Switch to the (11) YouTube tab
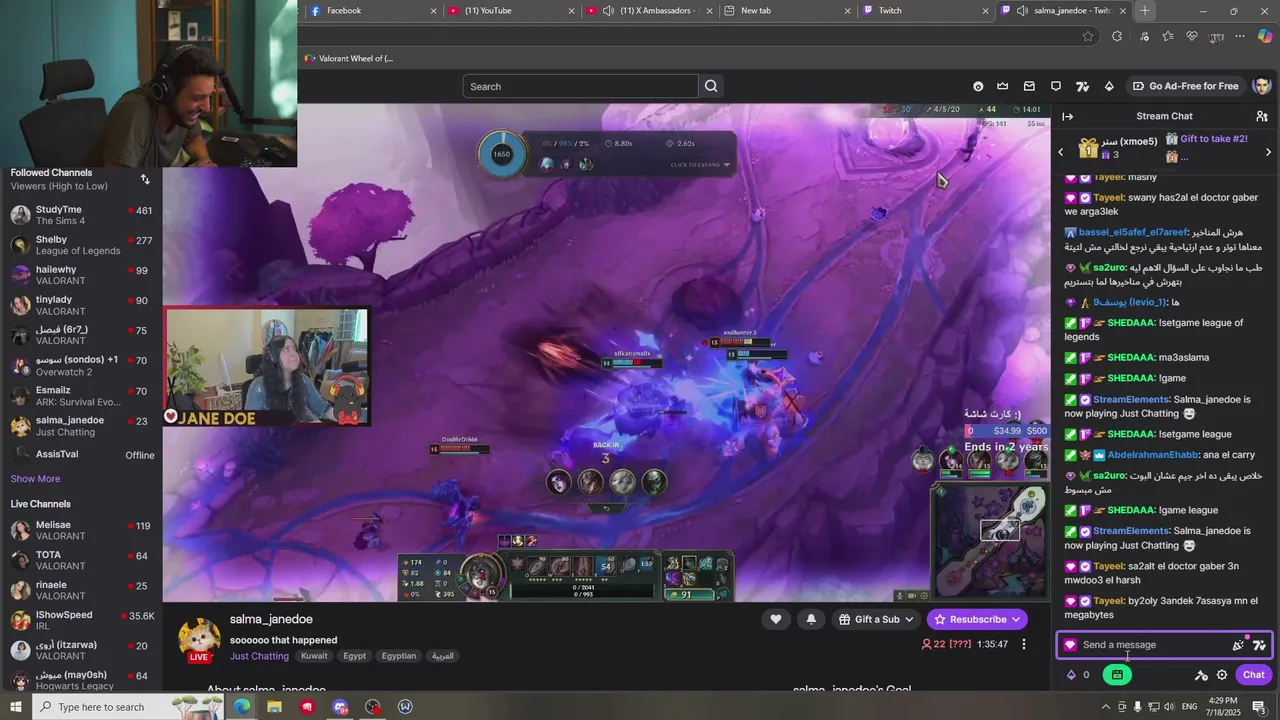The height and width of the screenshot is (720, 1280). [x=511, y=11]
